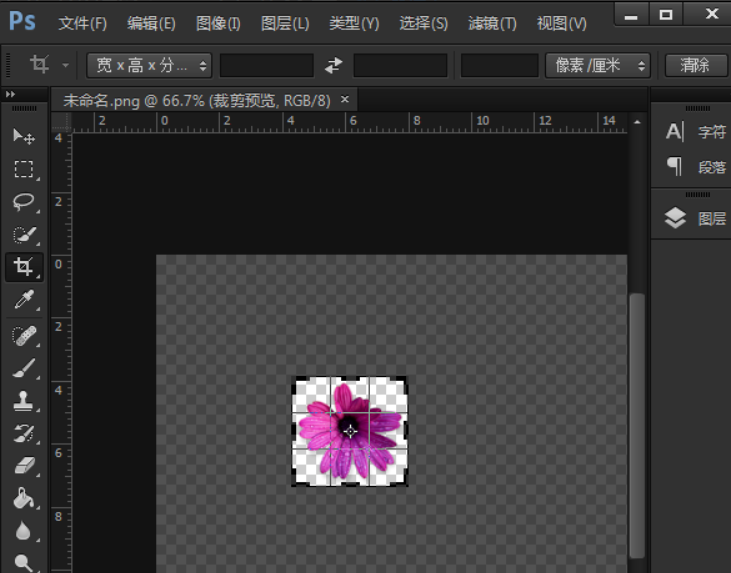Select the Spot Healing Brush tool

(24, 336)
